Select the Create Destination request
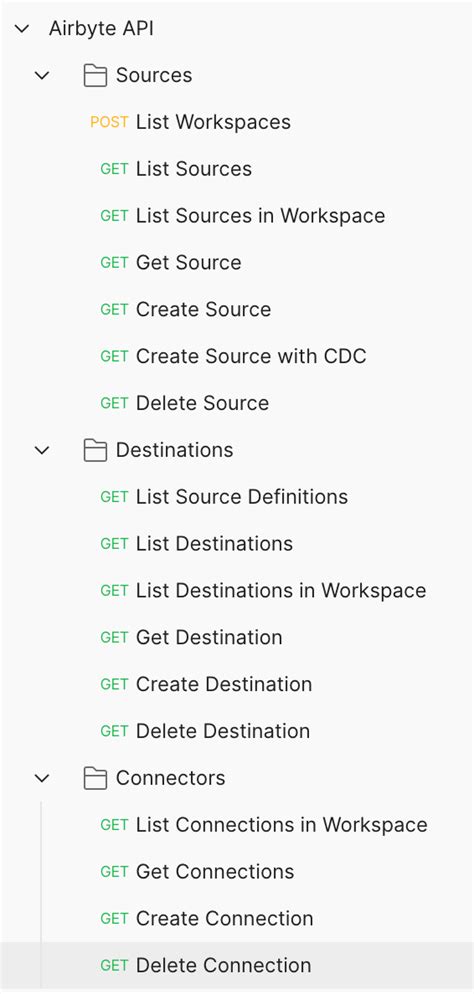 237,684
